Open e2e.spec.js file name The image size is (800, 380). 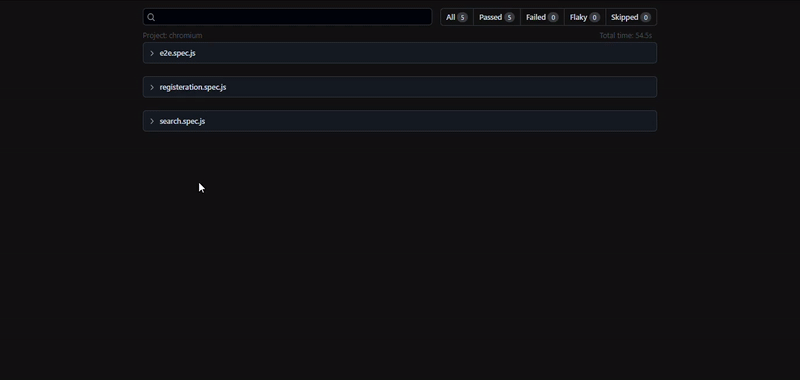pyautogui.click(x=178, y=53)
